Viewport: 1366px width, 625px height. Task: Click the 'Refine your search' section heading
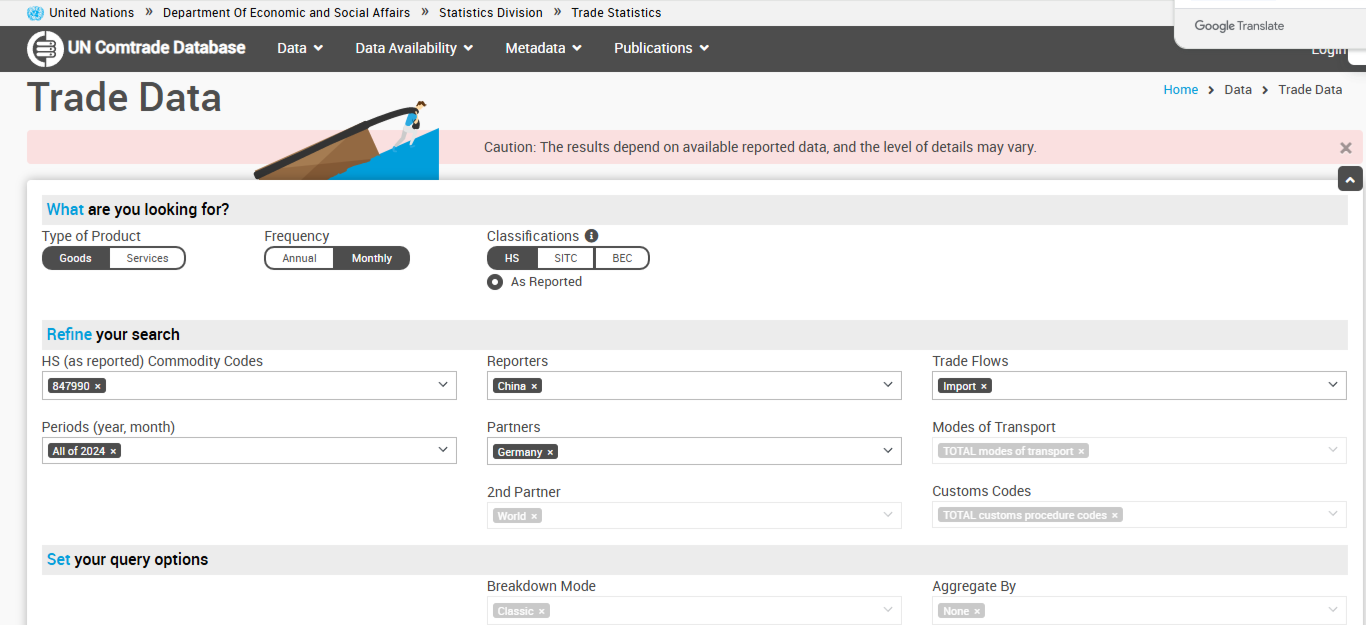click(113, 335)
